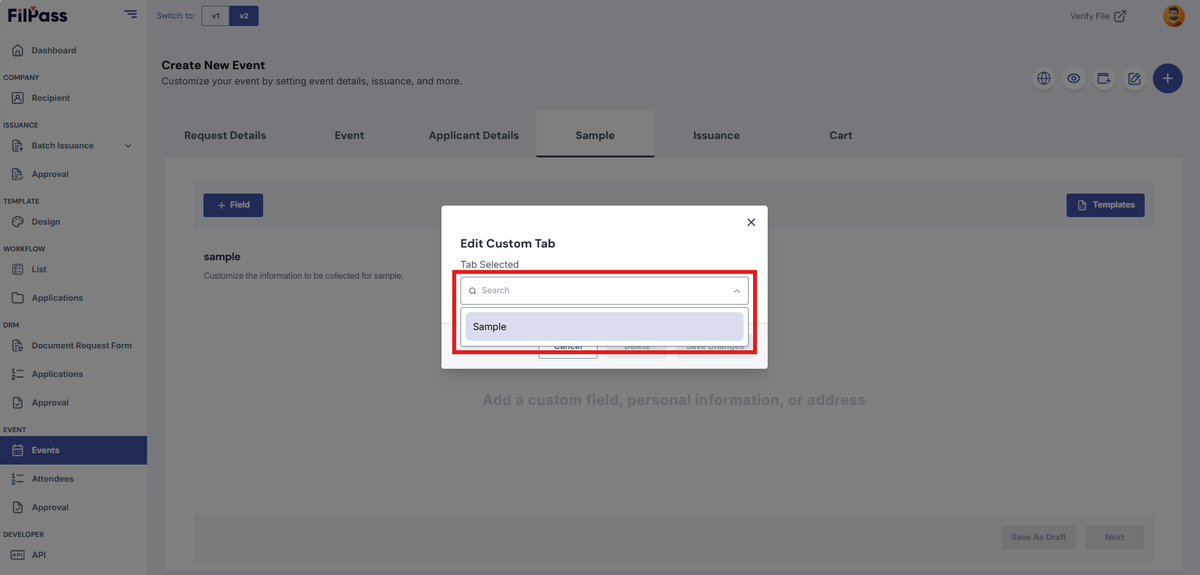This screenshot has height=575, width=1200.
Task: Select Sample option in dropdown list
Action: click(x=604, y=326)
